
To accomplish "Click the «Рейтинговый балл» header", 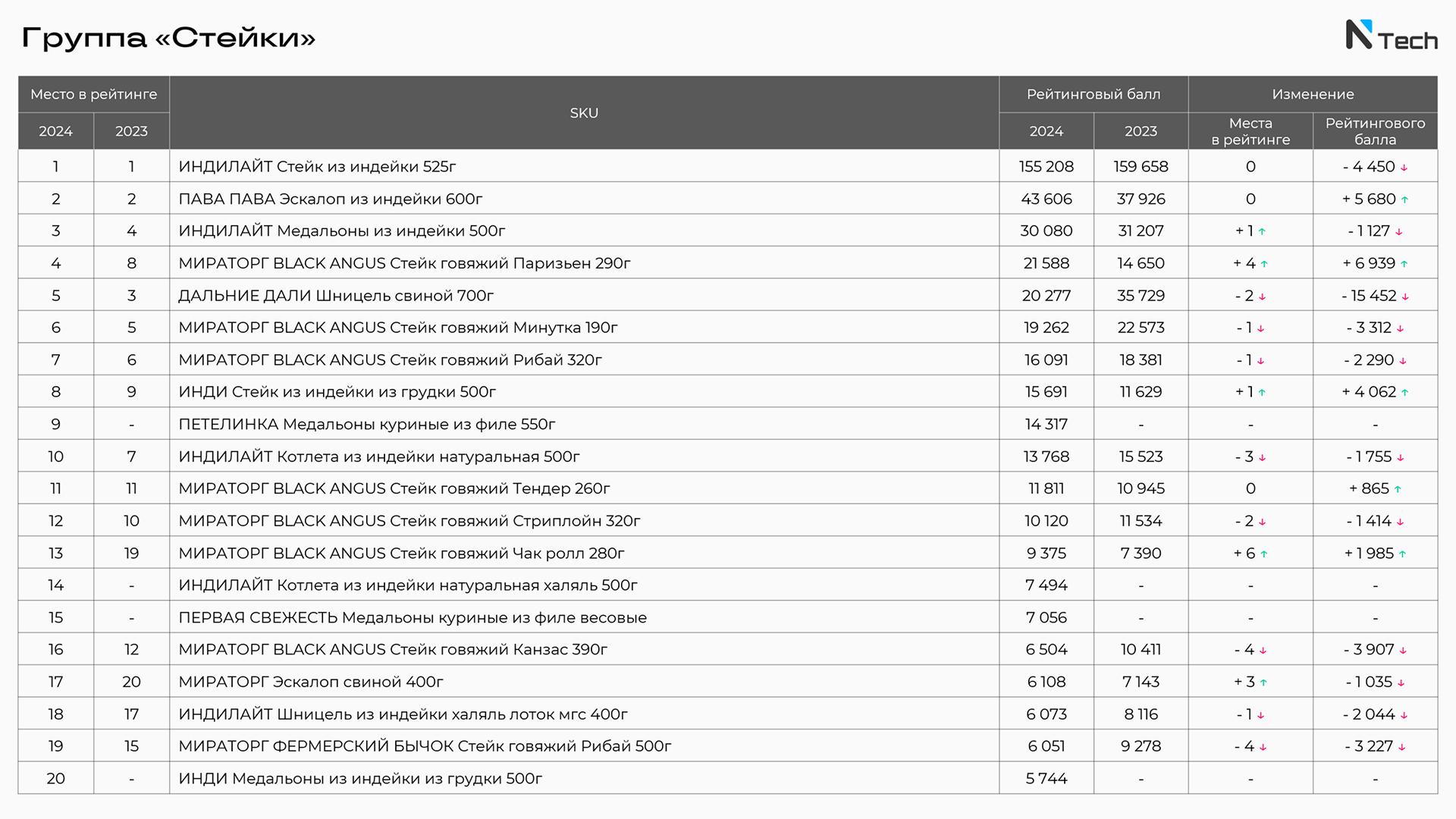I will tap(1094, 94).
